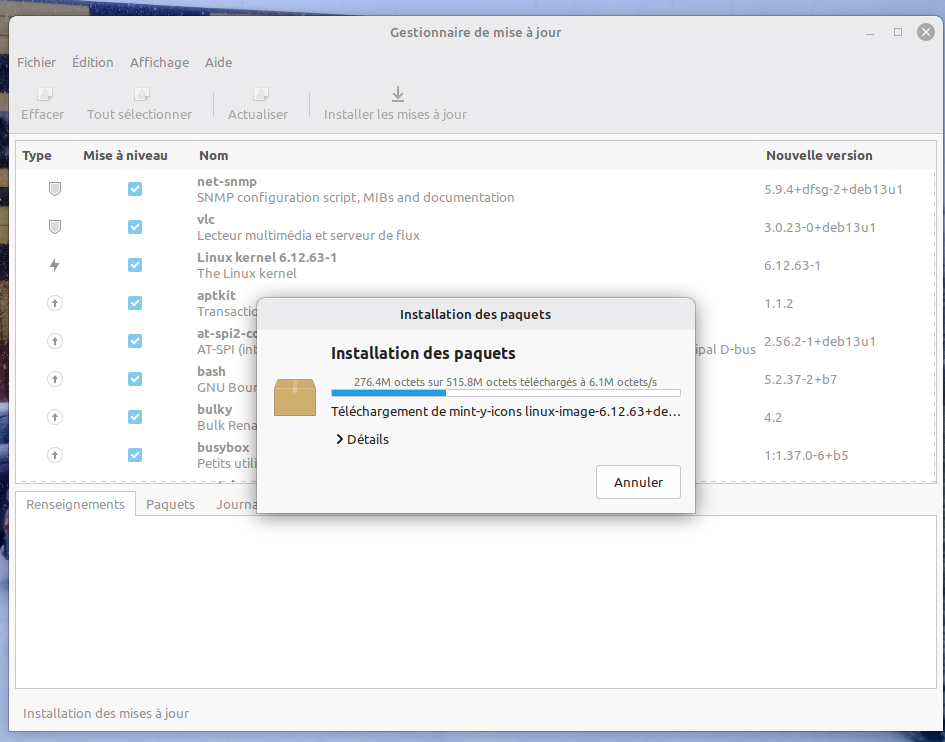Click the Effacer toolbar icon

click(x=43, y=95)
